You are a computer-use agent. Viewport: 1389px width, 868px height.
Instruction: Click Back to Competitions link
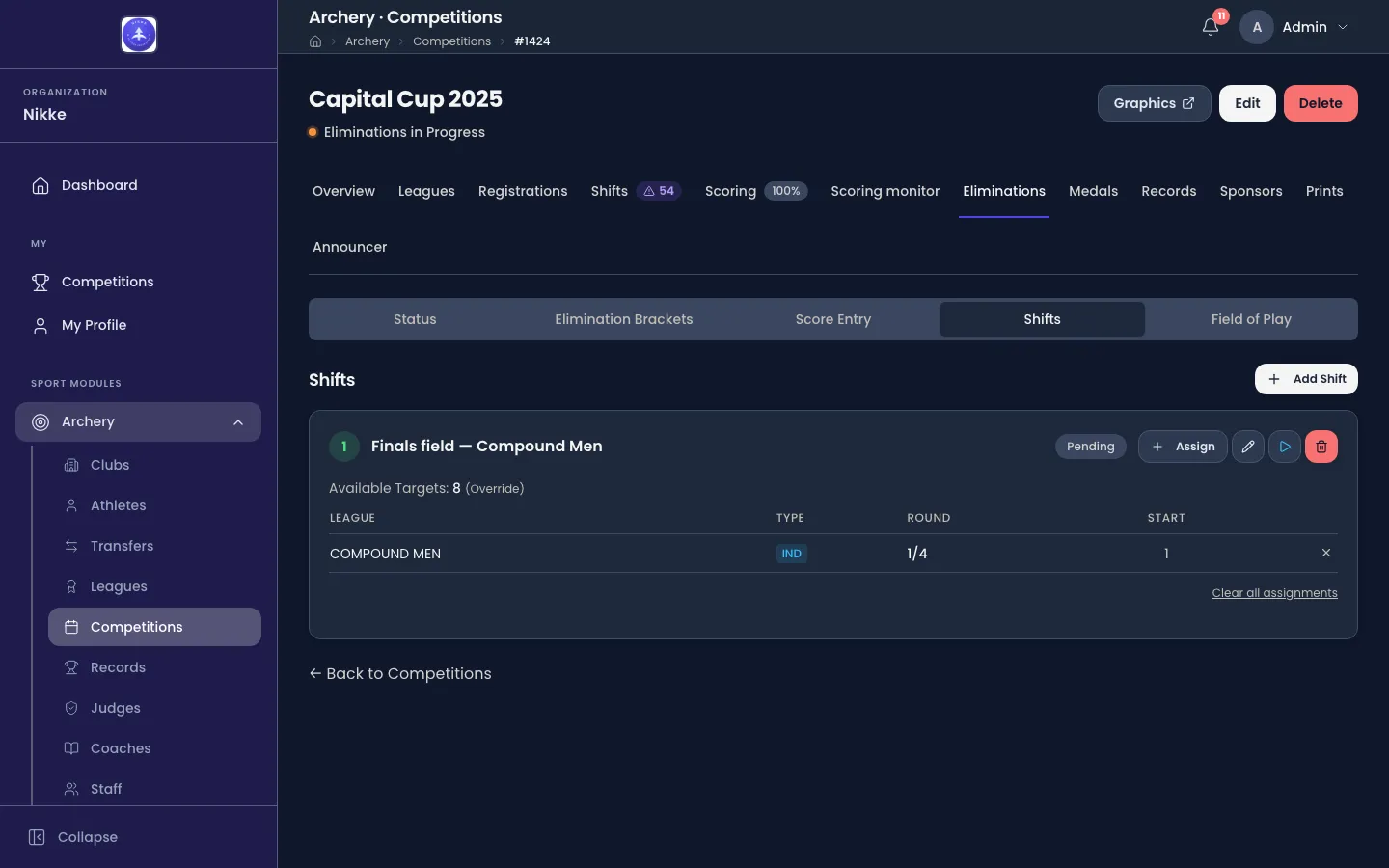[x=400, y=673]
